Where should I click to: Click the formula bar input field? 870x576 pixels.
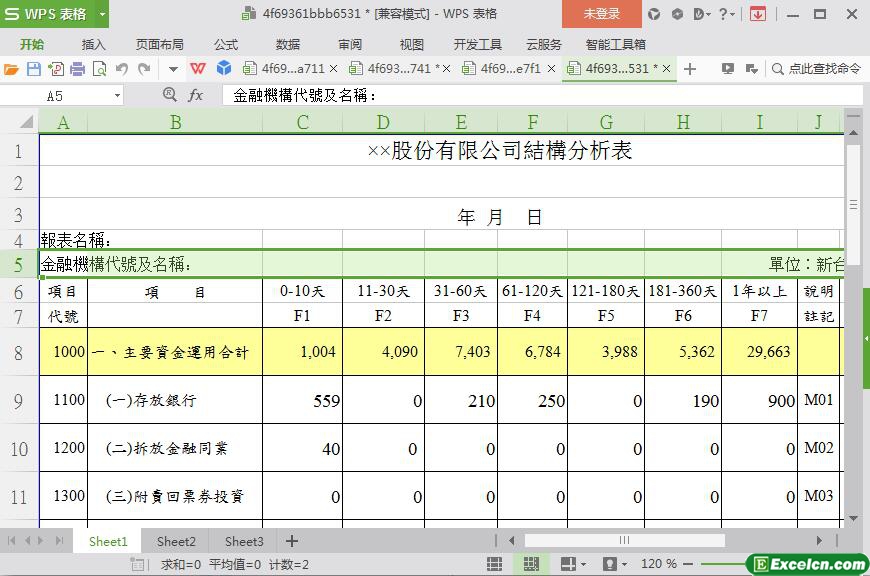point(540,95)
